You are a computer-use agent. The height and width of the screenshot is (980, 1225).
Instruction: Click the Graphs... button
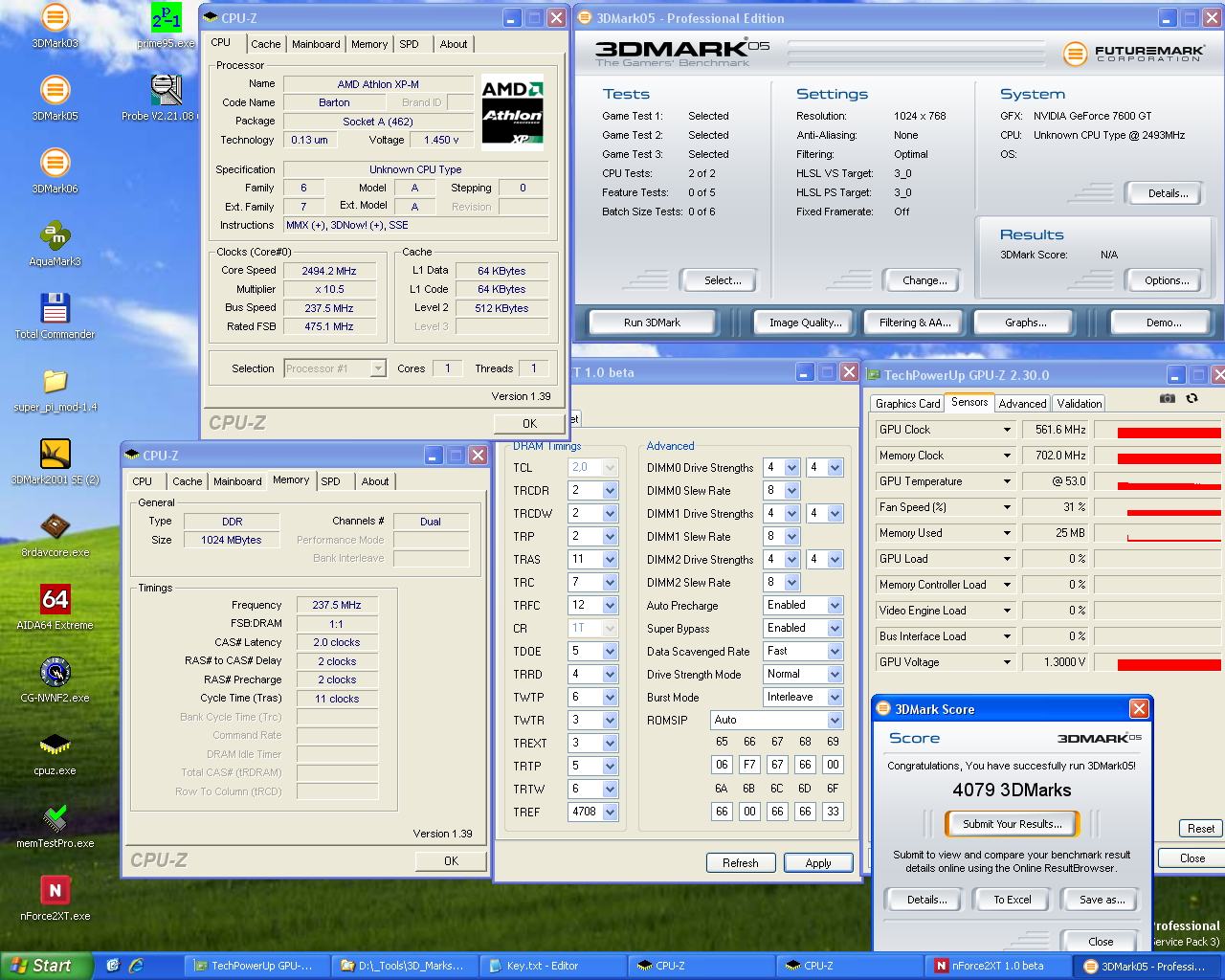(x=1025, y=323)
